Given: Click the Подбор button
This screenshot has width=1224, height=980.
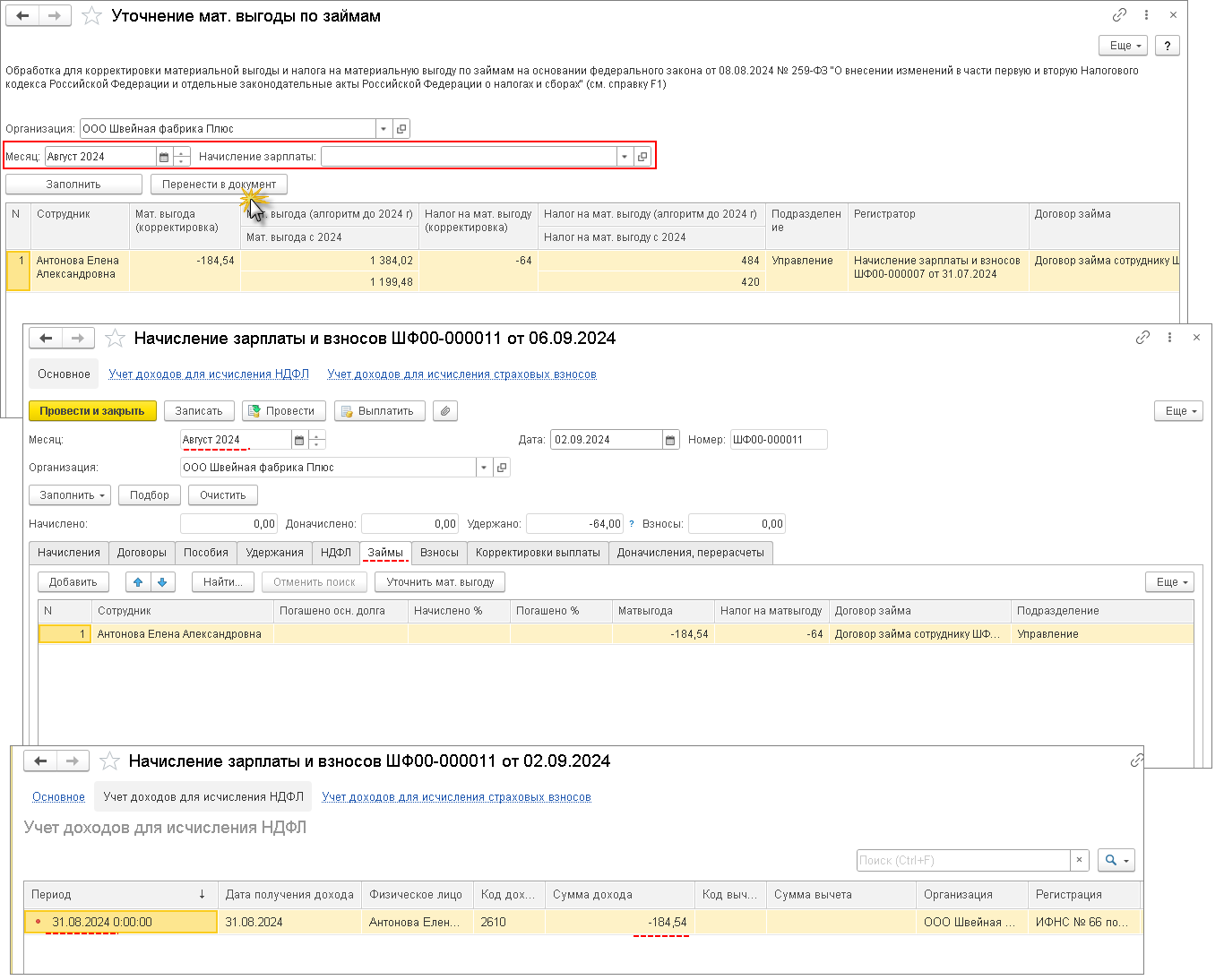Looking at the screenshot, I should 150,495.
